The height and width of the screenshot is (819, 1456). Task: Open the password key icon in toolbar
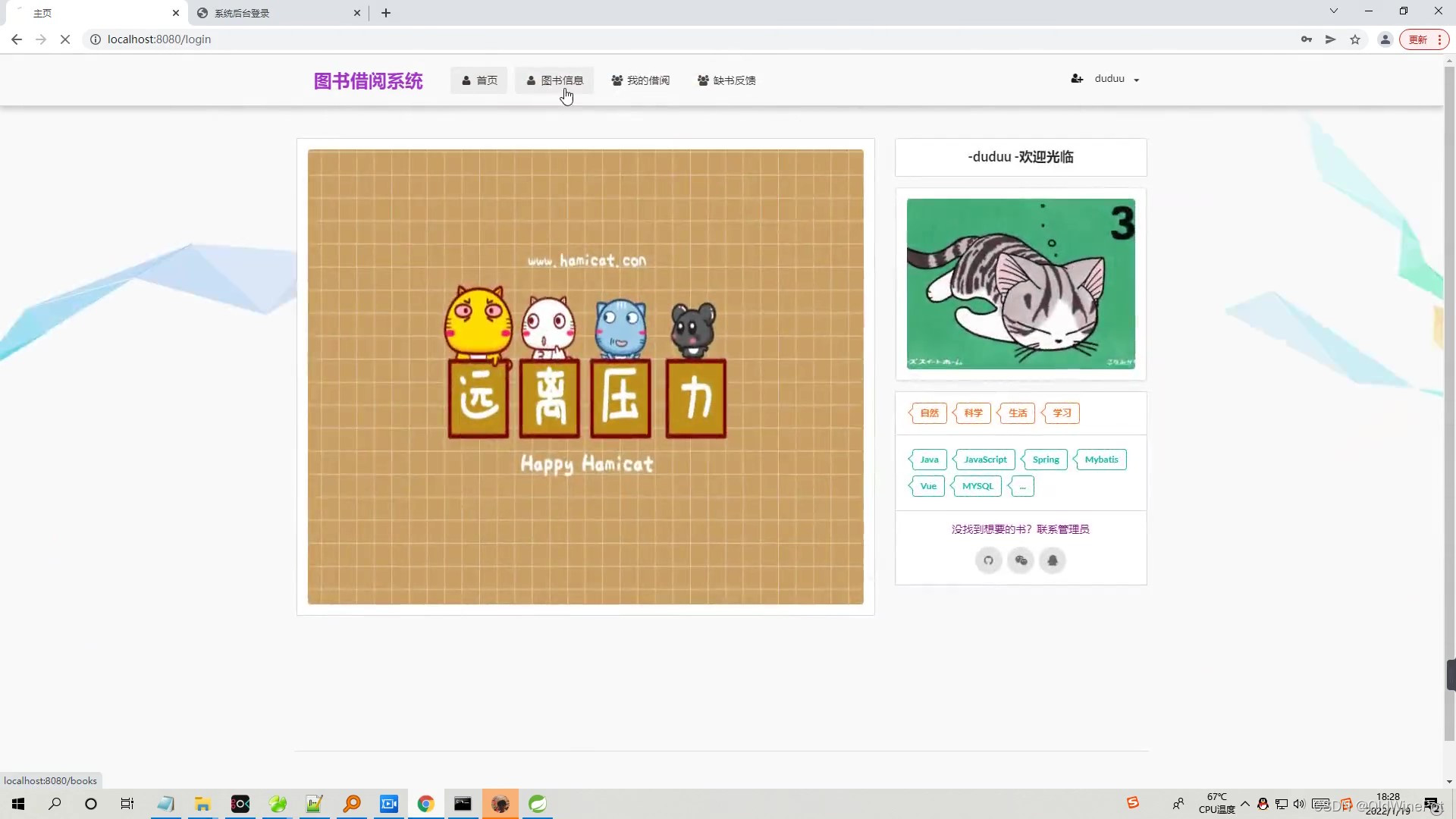1306,39
